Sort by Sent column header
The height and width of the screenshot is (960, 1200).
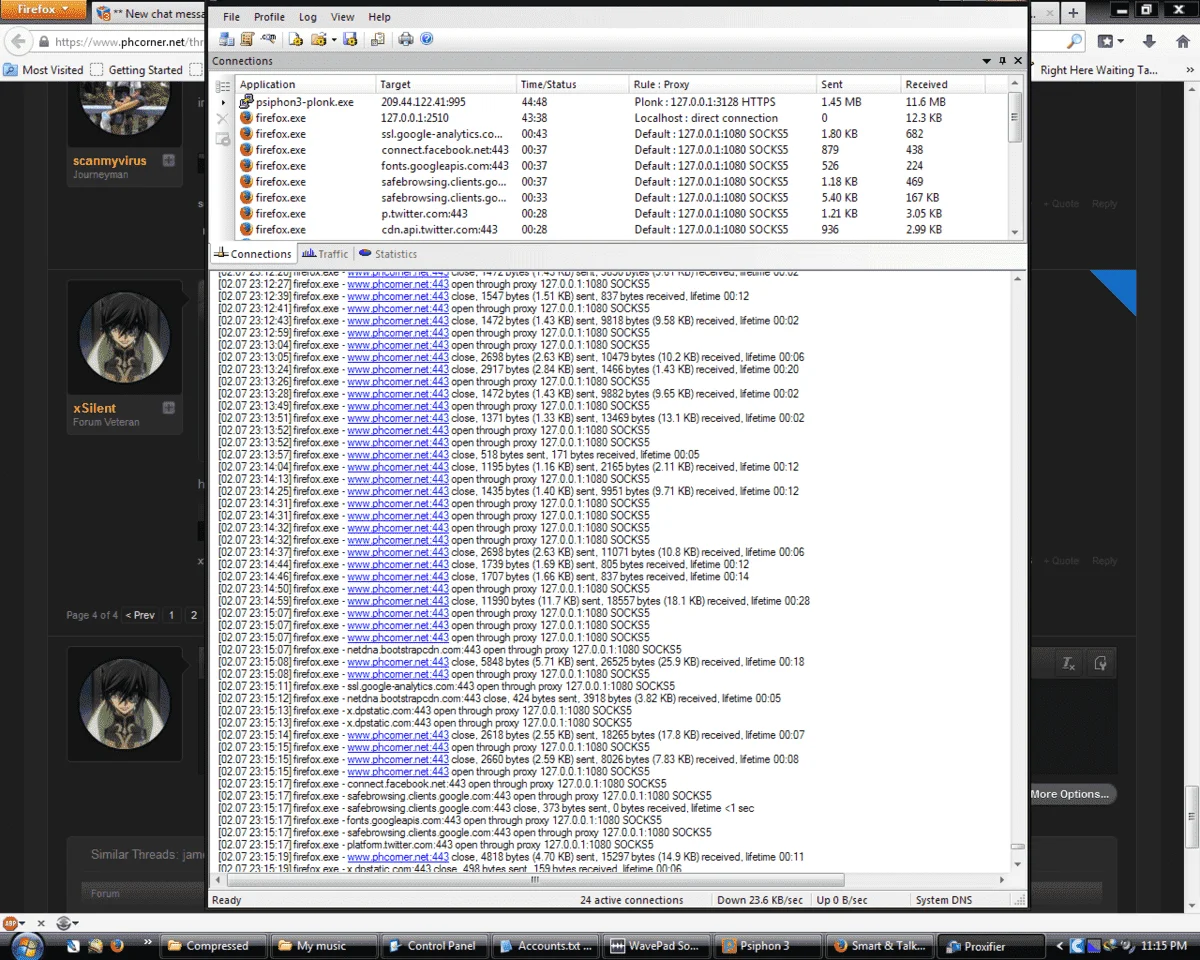coord(857,85)
